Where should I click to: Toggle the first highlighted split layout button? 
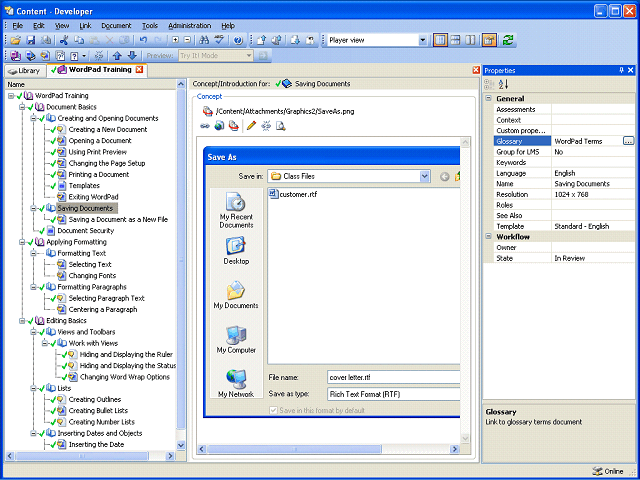tap(440, 40)
